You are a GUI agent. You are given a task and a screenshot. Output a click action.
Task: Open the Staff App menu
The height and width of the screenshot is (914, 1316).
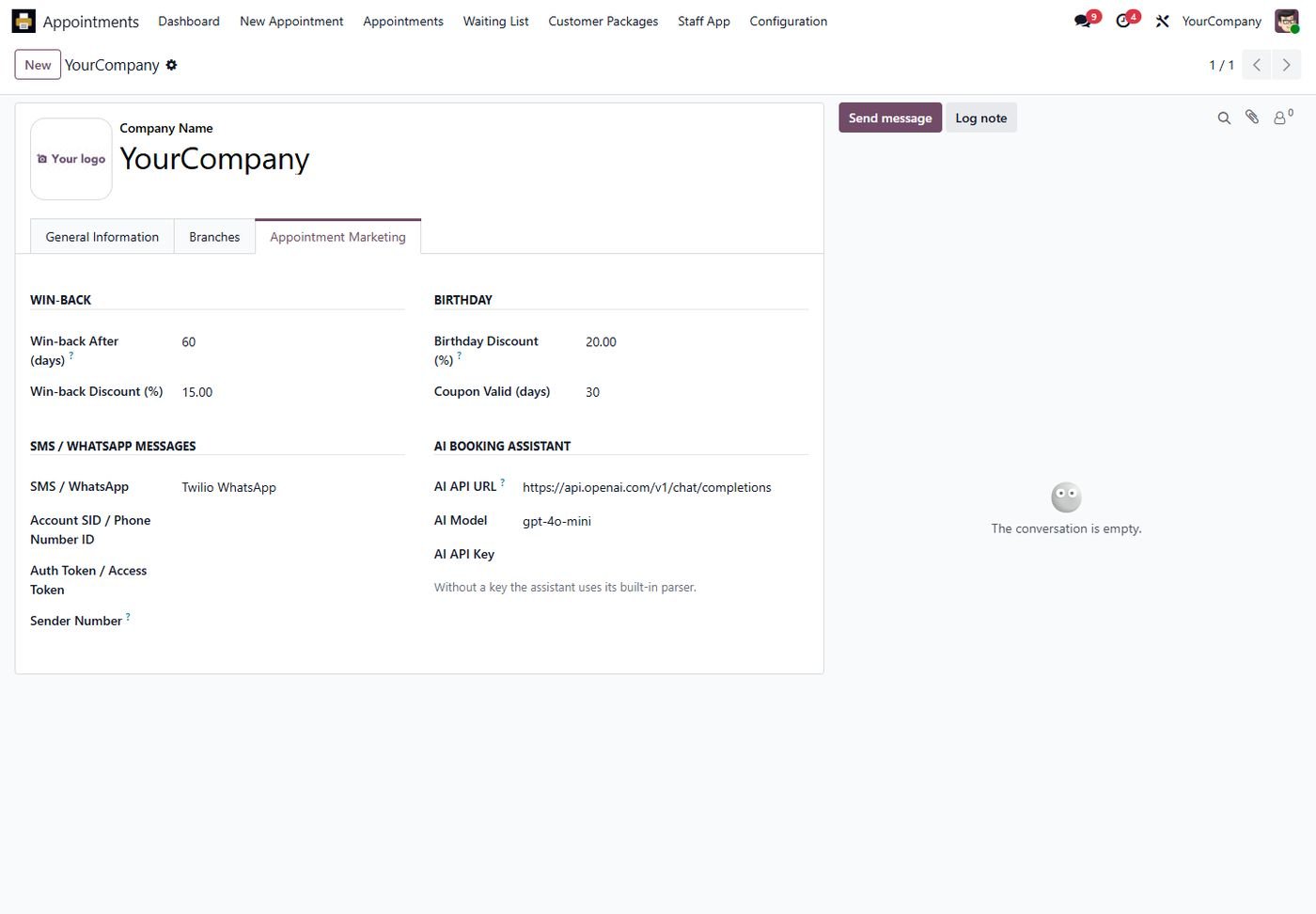[703, 21]
